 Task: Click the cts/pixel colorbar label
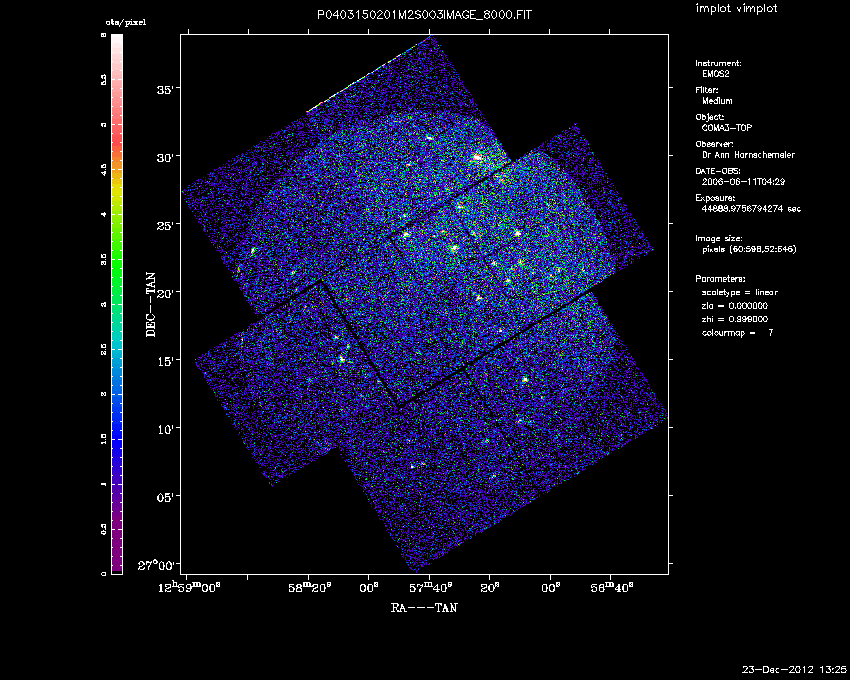pos(125,23)
